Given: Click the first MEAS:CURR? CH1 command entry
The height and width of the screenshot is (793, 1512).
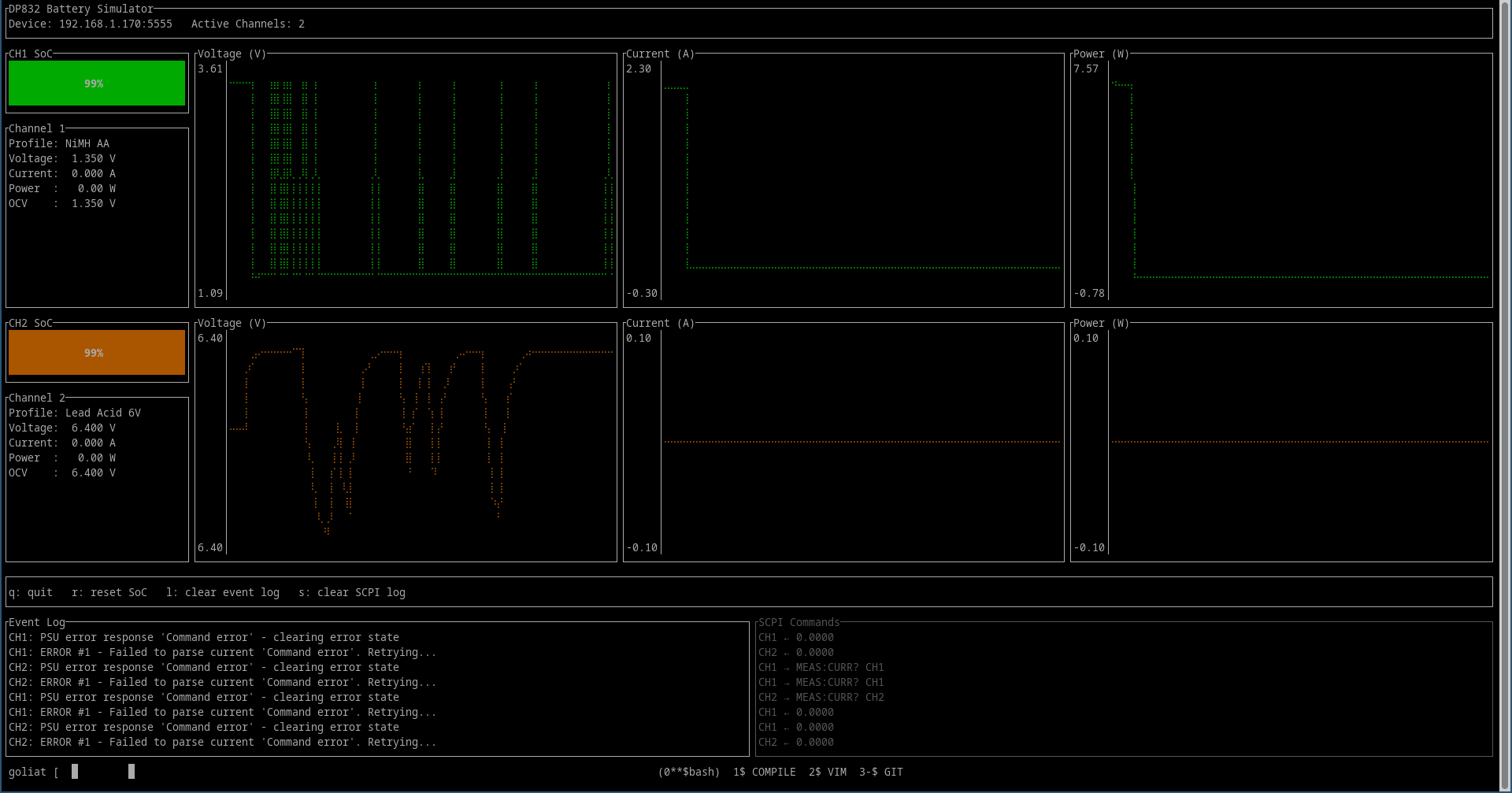Looking at the screenshot, I should pyautogui.click(x=821, y=667).
